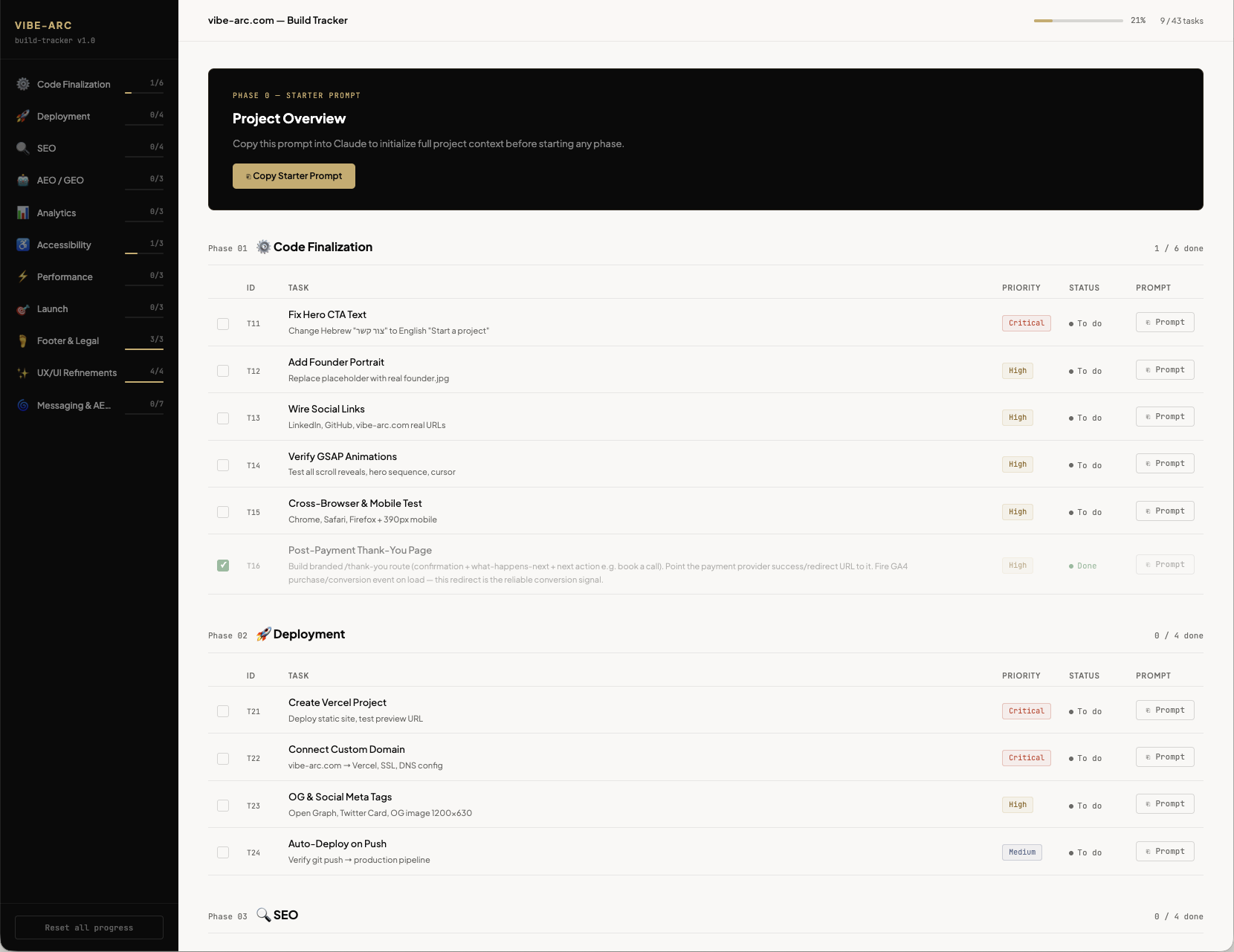Click the gear icon beside Code Finalization heading
Viewport: 1234px width, 952px height.
[263, 247]
